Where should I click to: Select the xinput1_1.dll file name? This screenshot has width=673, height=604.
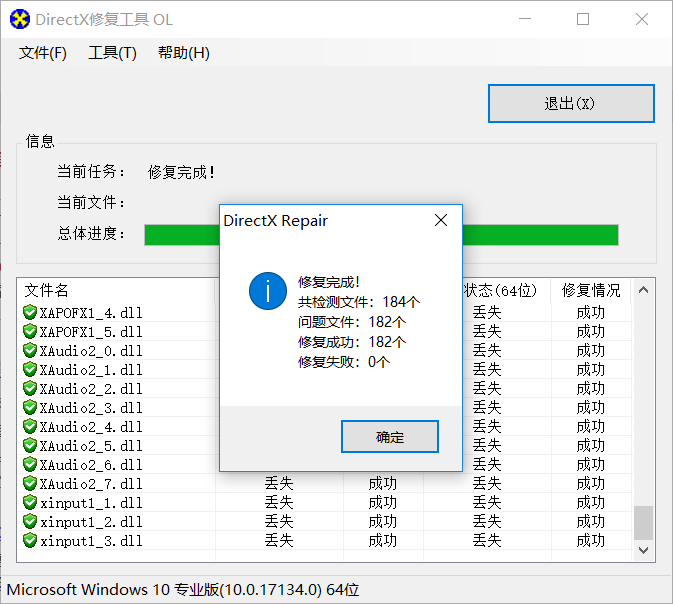click(x=91, y=503)
